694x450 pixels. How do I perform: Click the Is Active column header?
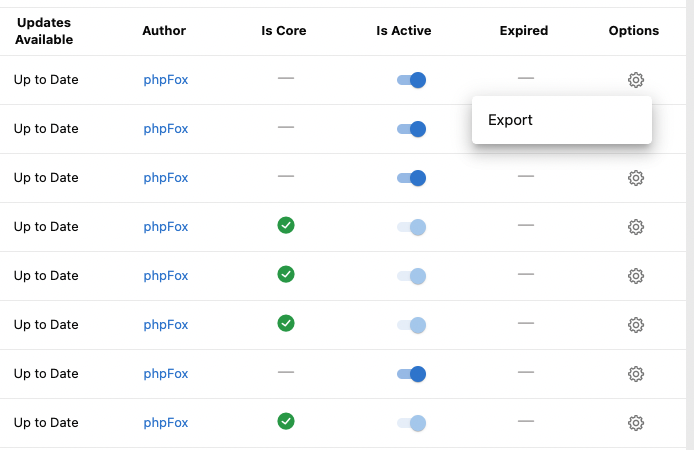[x=404, y=31]
